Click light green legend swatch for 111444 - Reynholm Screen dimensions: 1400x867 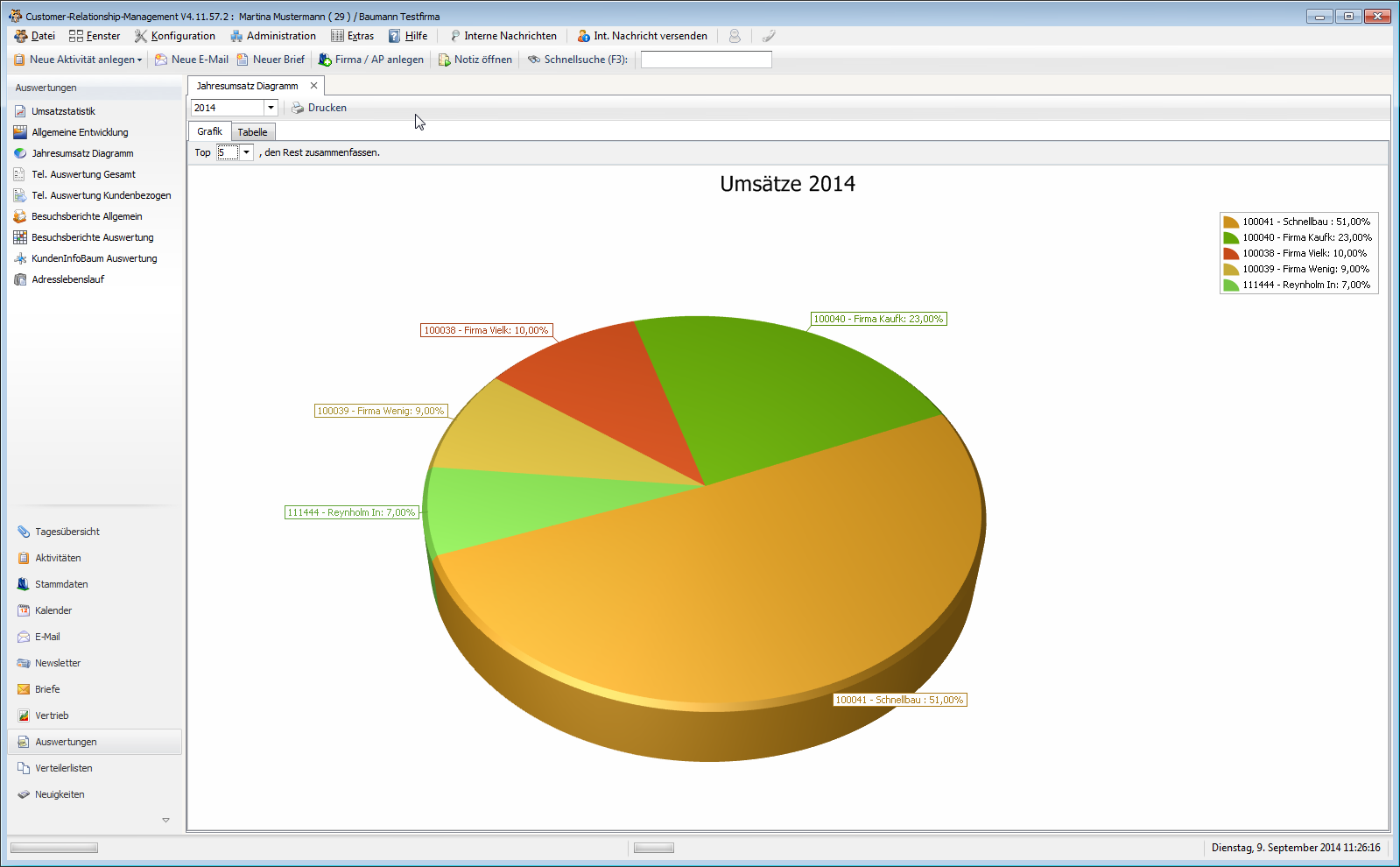point(1231,285)
